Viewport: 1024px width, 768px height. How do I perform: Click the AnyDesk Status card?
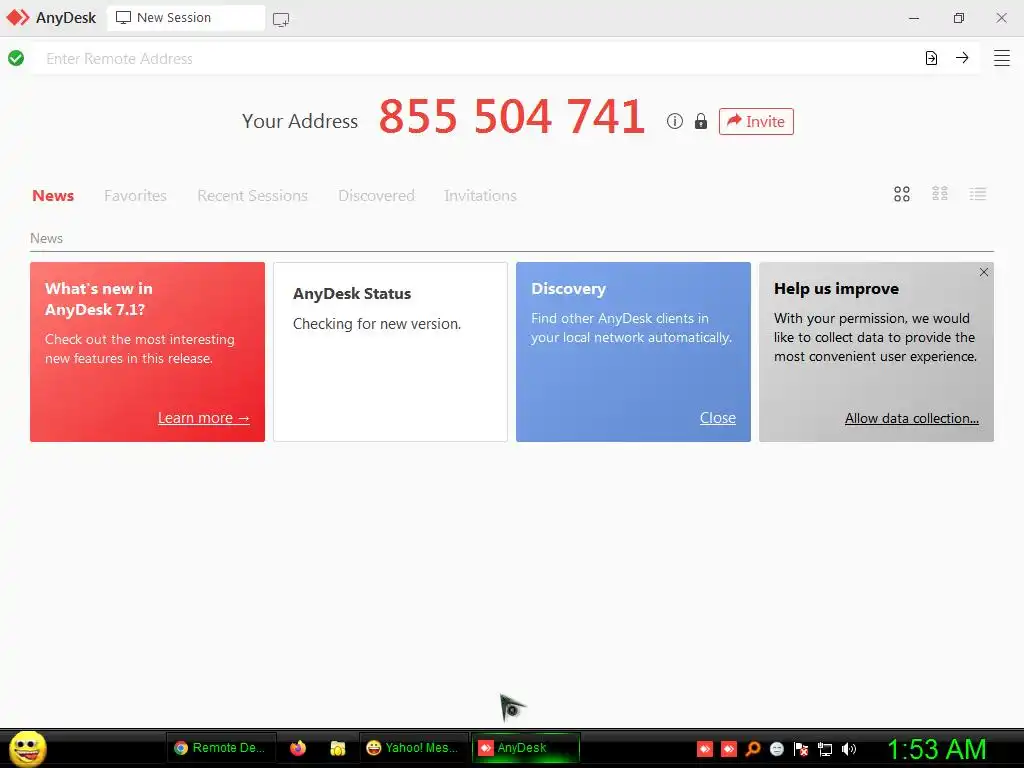coord(391,352)
